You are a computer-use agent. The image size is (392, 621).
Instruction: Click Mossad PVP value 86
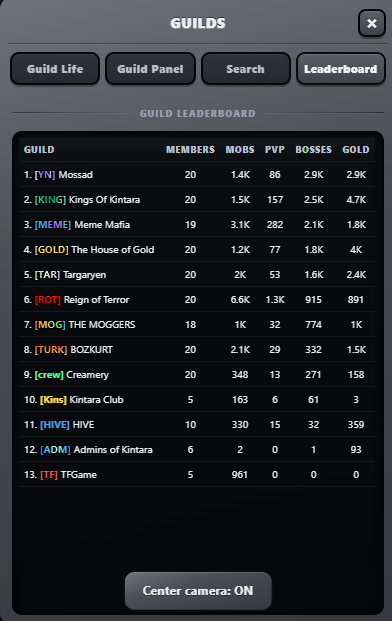(x=275, y=175)
